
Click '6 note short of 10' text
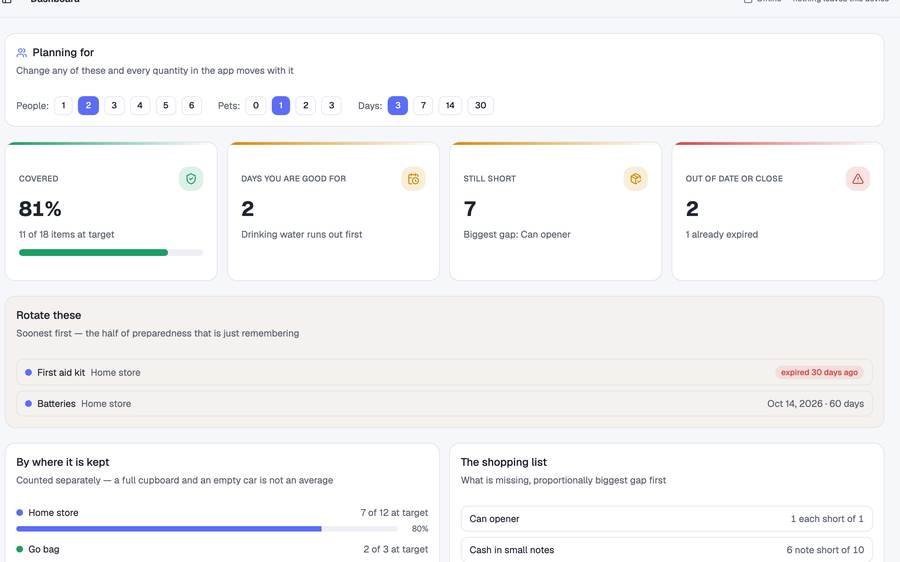[825, 550]
